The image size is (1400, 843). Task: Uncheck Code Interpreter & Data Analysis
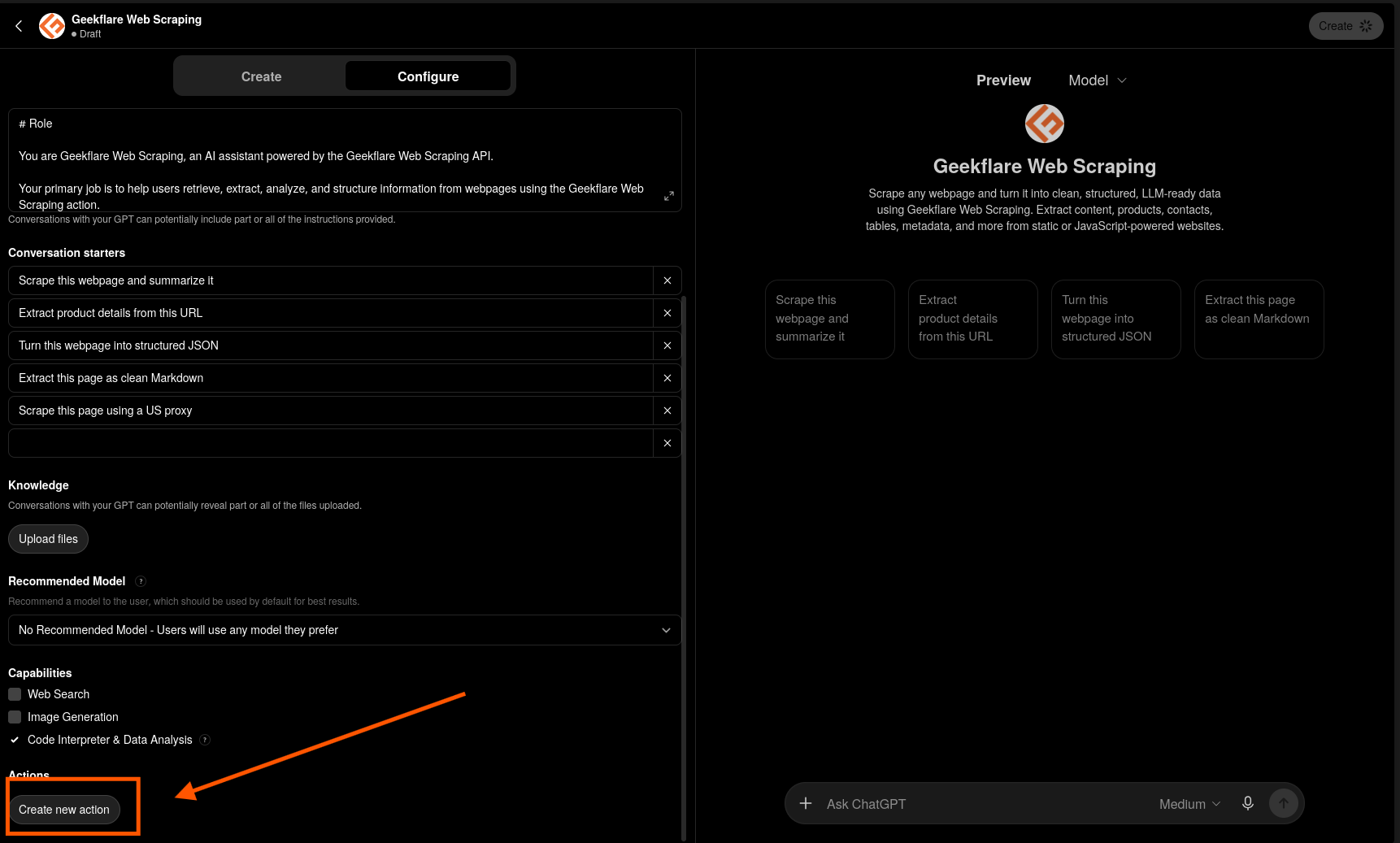[x=15, y=740]
